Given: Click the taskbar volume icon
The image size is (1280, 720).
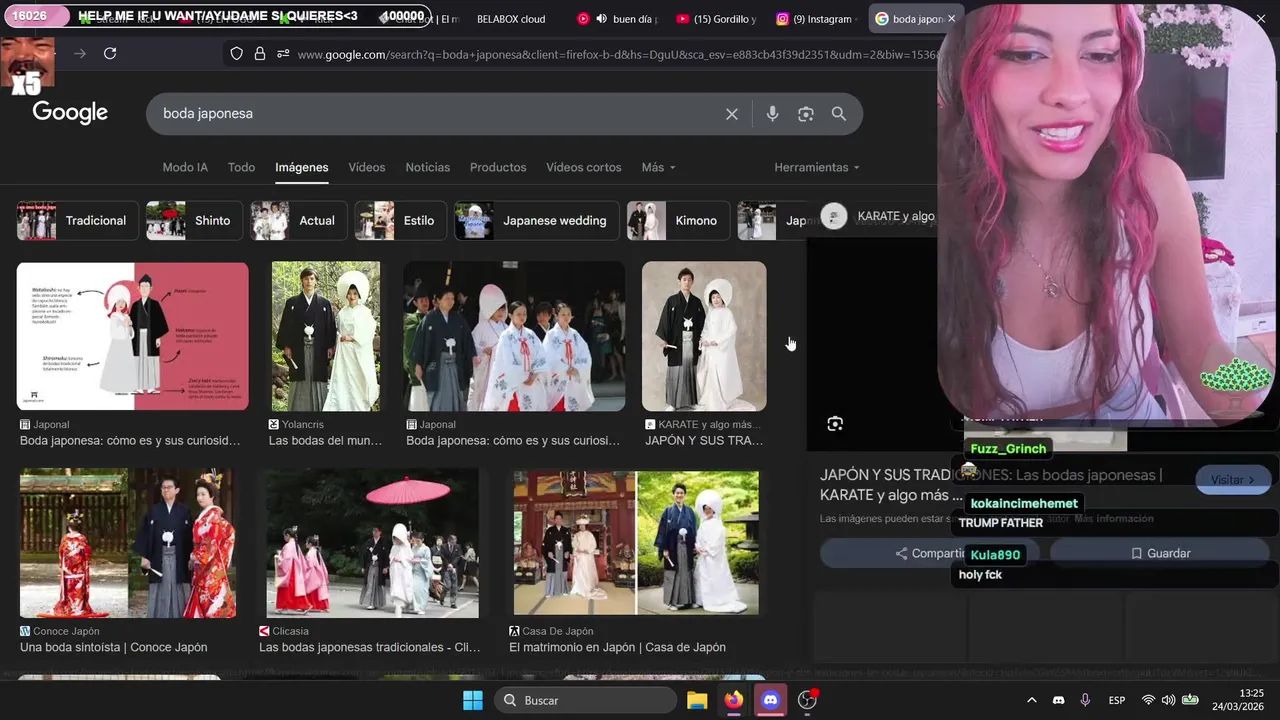Looking at the screenshot, I should tap(1169, 700).
